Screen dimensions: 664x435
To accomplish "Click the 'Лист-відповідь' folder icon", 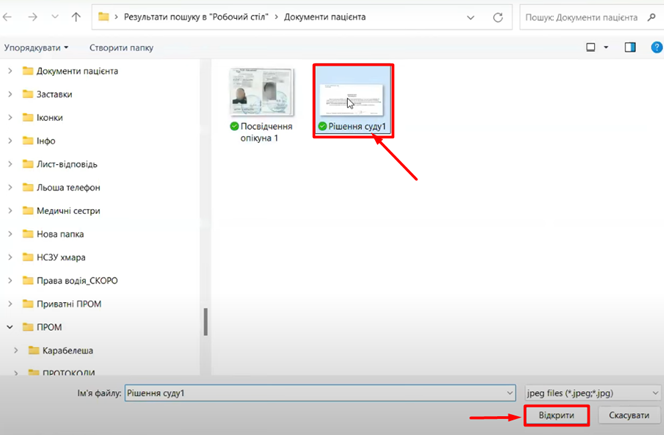I will (x=28, y=164).
